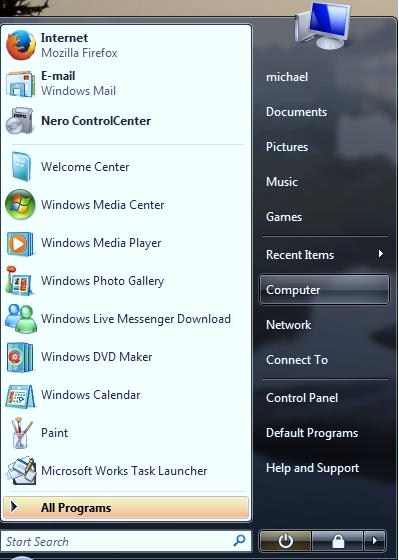This screenshot has width=399, height=560.
Task: Open Recent Items
Action: (324, 255)
